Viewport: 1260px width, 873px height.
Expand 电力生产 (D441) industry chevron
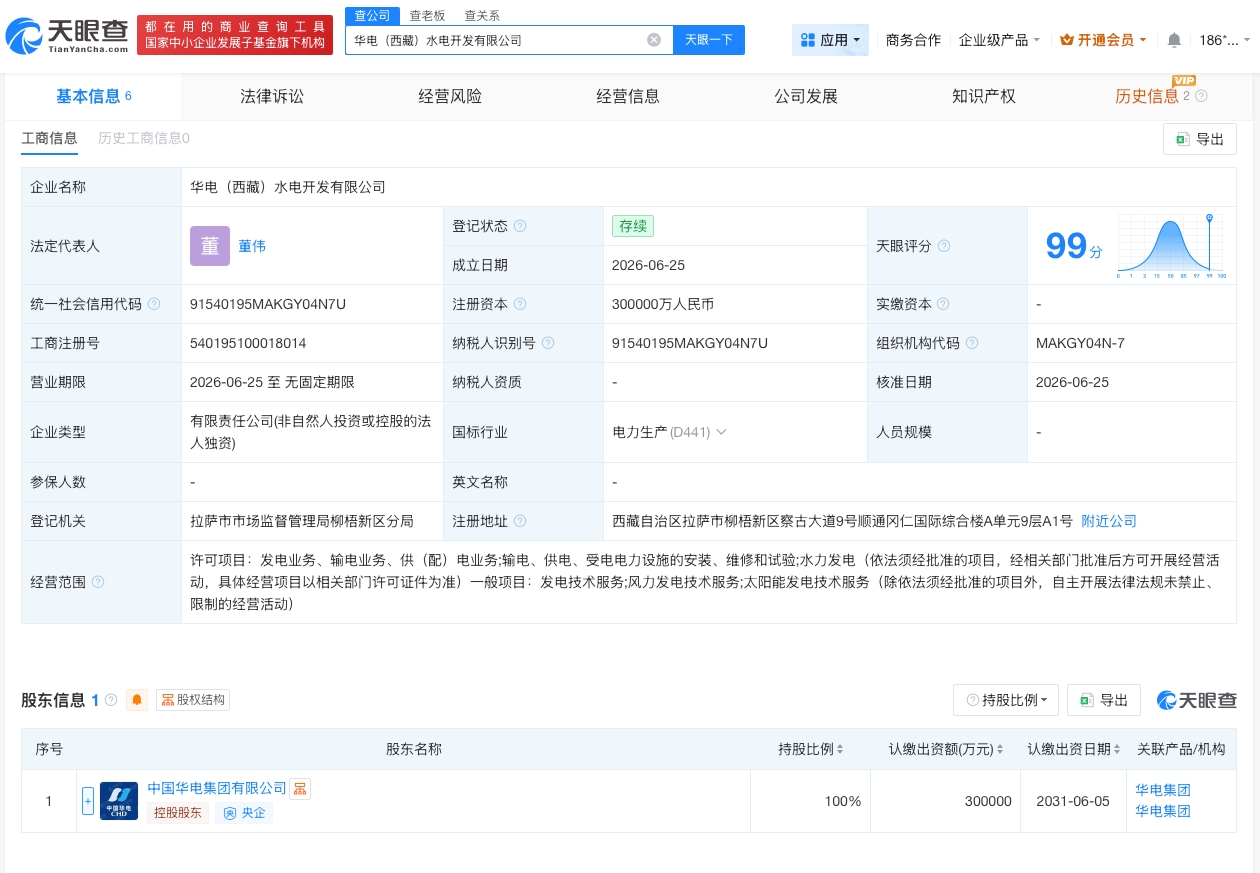click(x=721, y=432)
